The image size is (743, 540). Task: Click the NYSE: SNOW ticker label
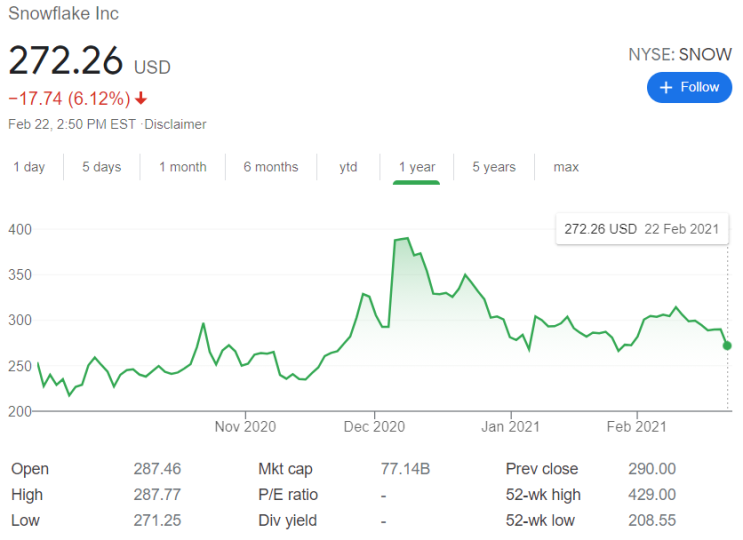680,54
